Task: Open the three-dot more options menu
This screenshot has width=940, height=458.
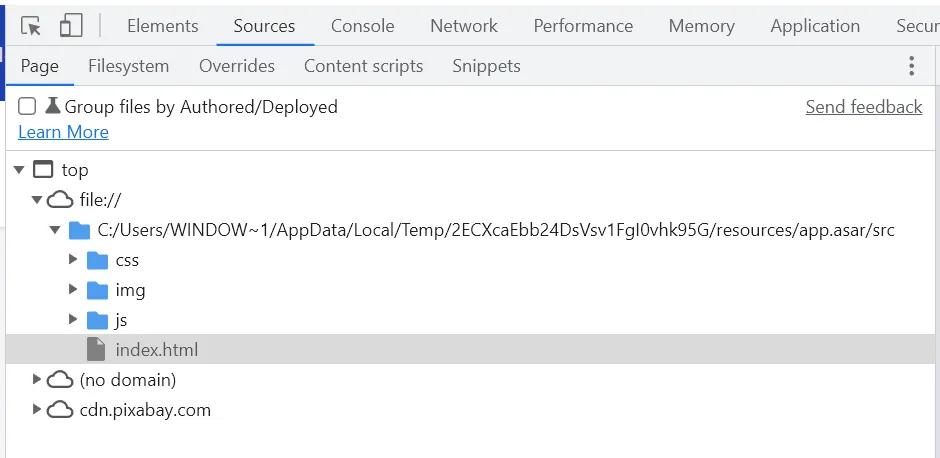Action: pyautogui.click(x=911, y=66)
